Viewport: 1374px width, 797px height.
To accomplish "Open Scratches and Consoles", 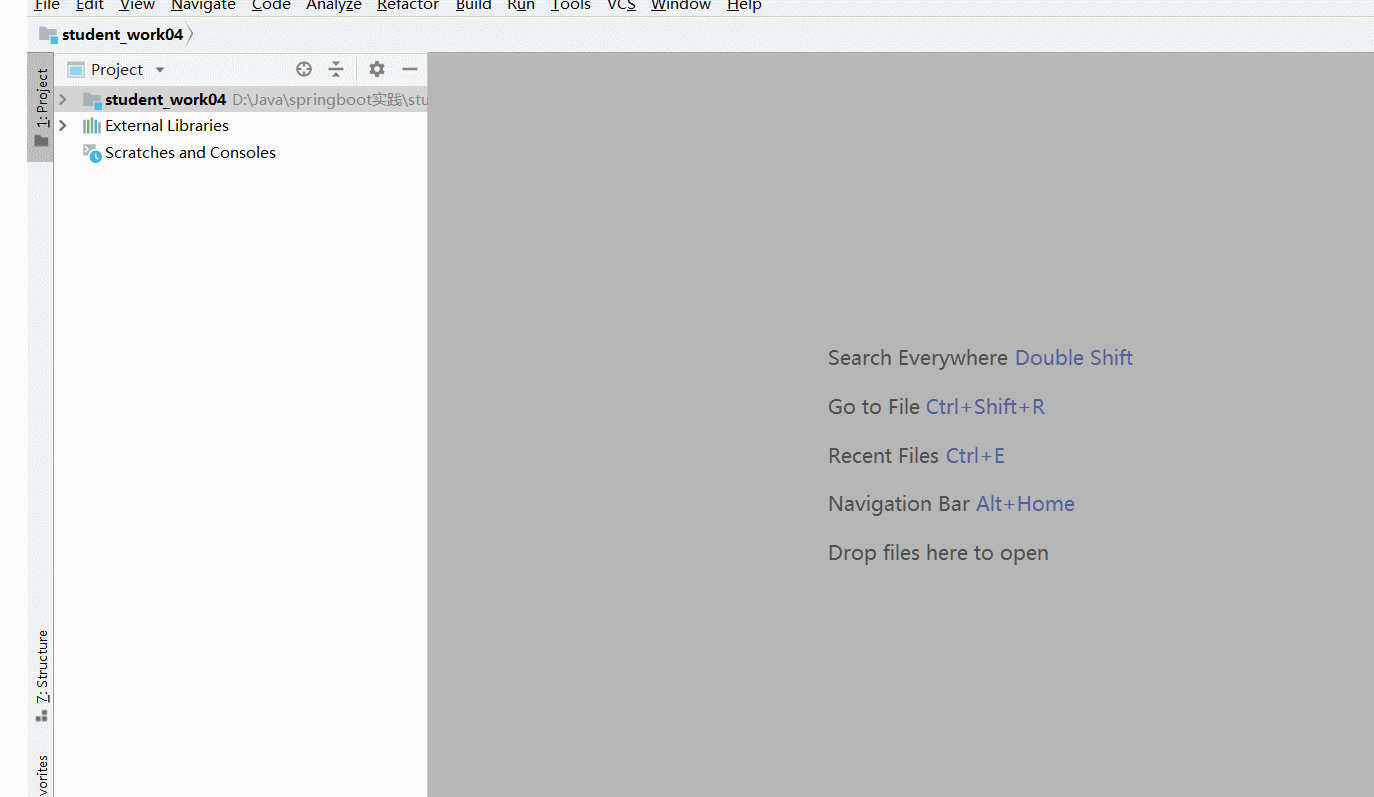I will point(189,152).
